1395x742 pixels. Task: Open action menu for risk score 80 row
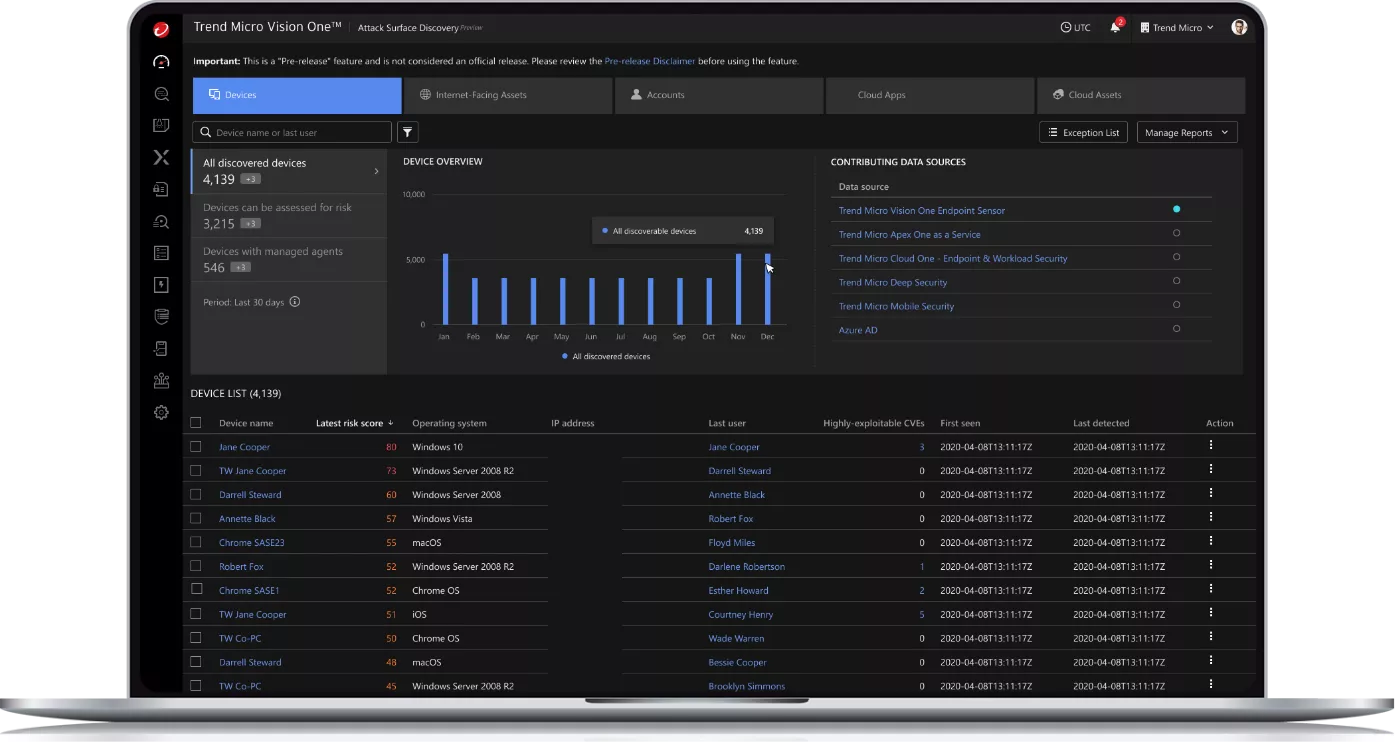click(1211, 445)
